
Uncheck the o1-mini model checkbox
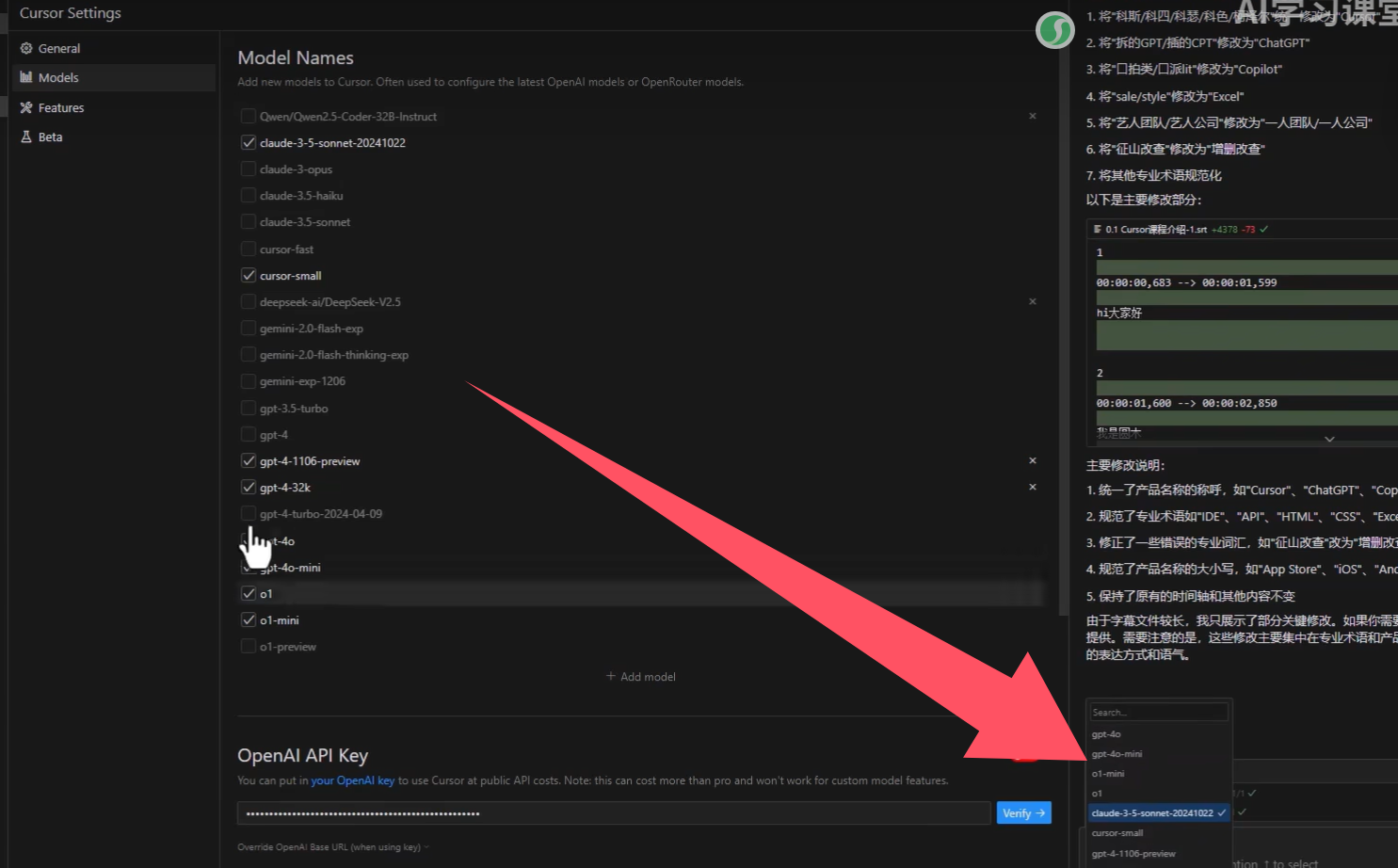[x=249, y=619]
